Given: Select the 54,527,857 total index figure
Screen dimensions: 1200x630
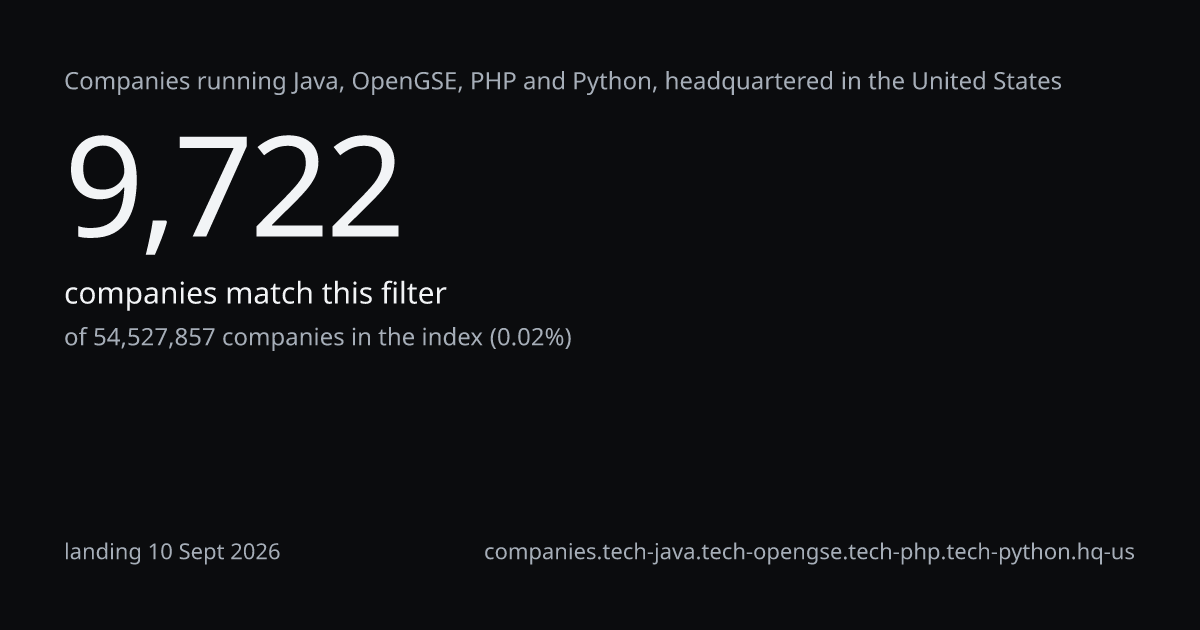Looking at the screenshot, I should pos(154,338).
